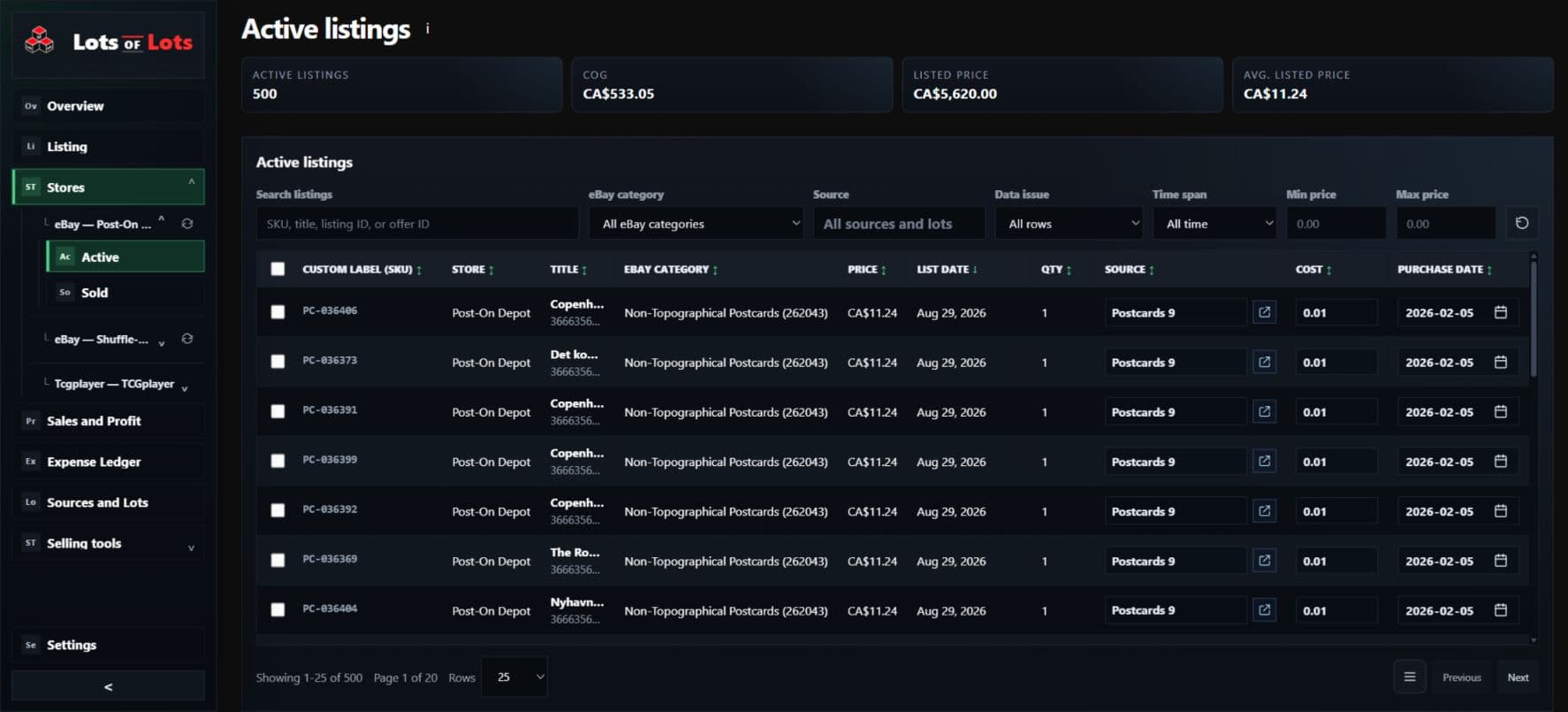This screenshot has width=1568, height=712.
Task: Open source link for PC-036369 row
Action: (1265, 560)
